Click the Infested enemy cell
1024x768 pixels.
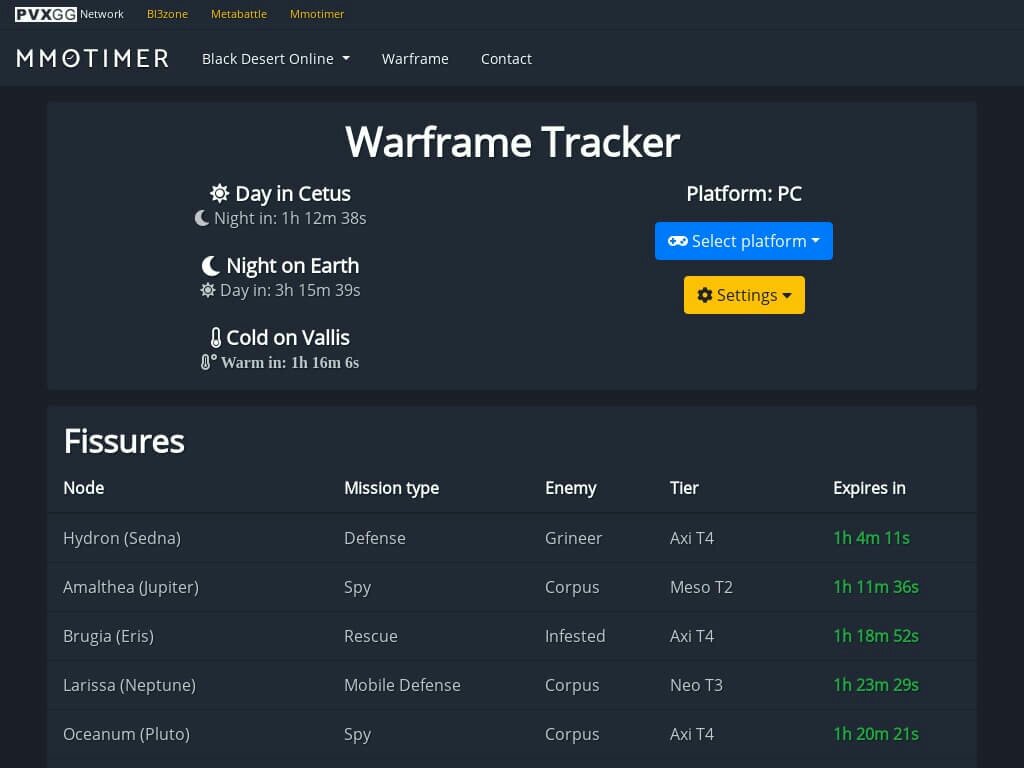point(575,636)
